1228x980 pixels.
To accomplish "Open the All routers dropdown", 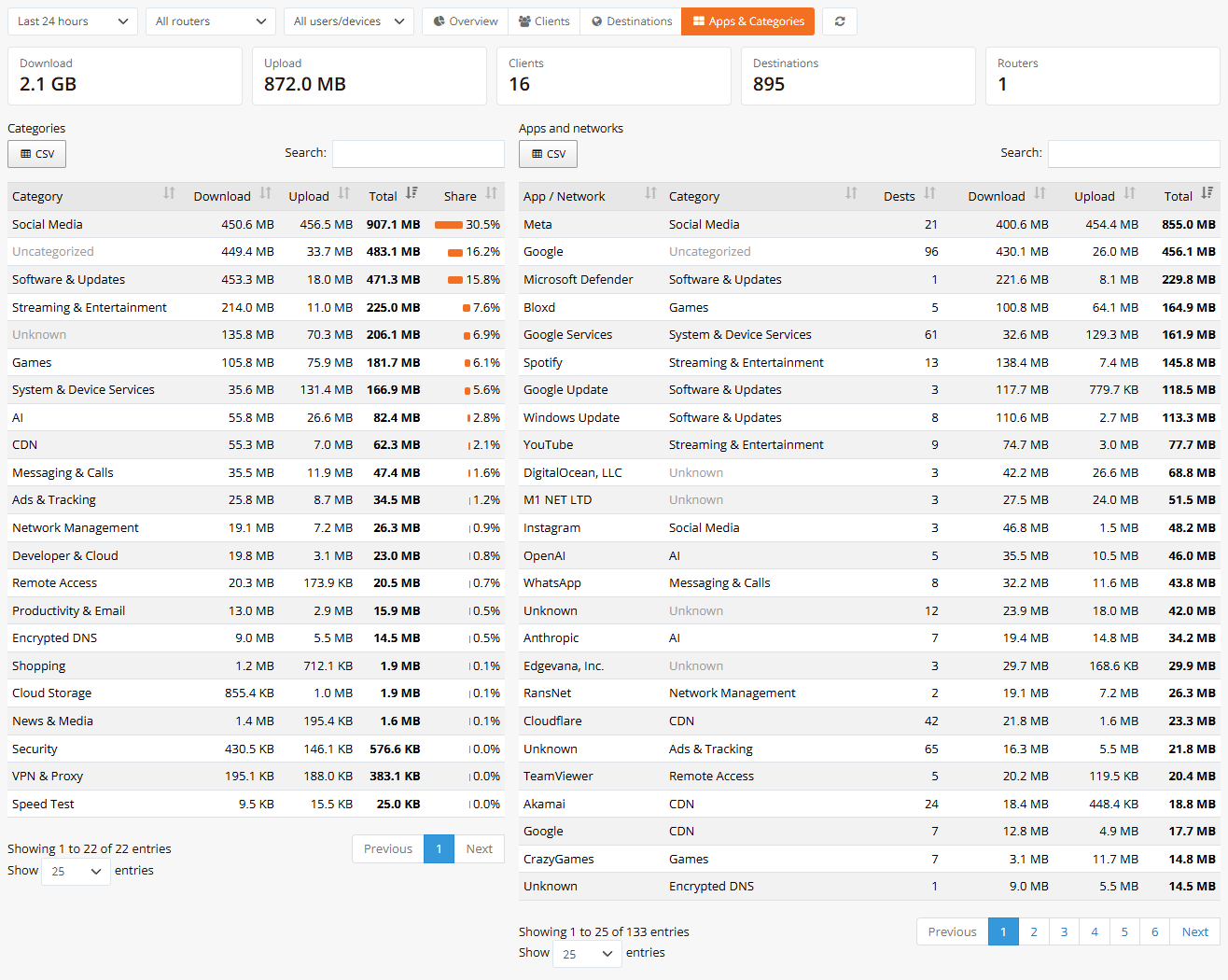I will [211, 21].
